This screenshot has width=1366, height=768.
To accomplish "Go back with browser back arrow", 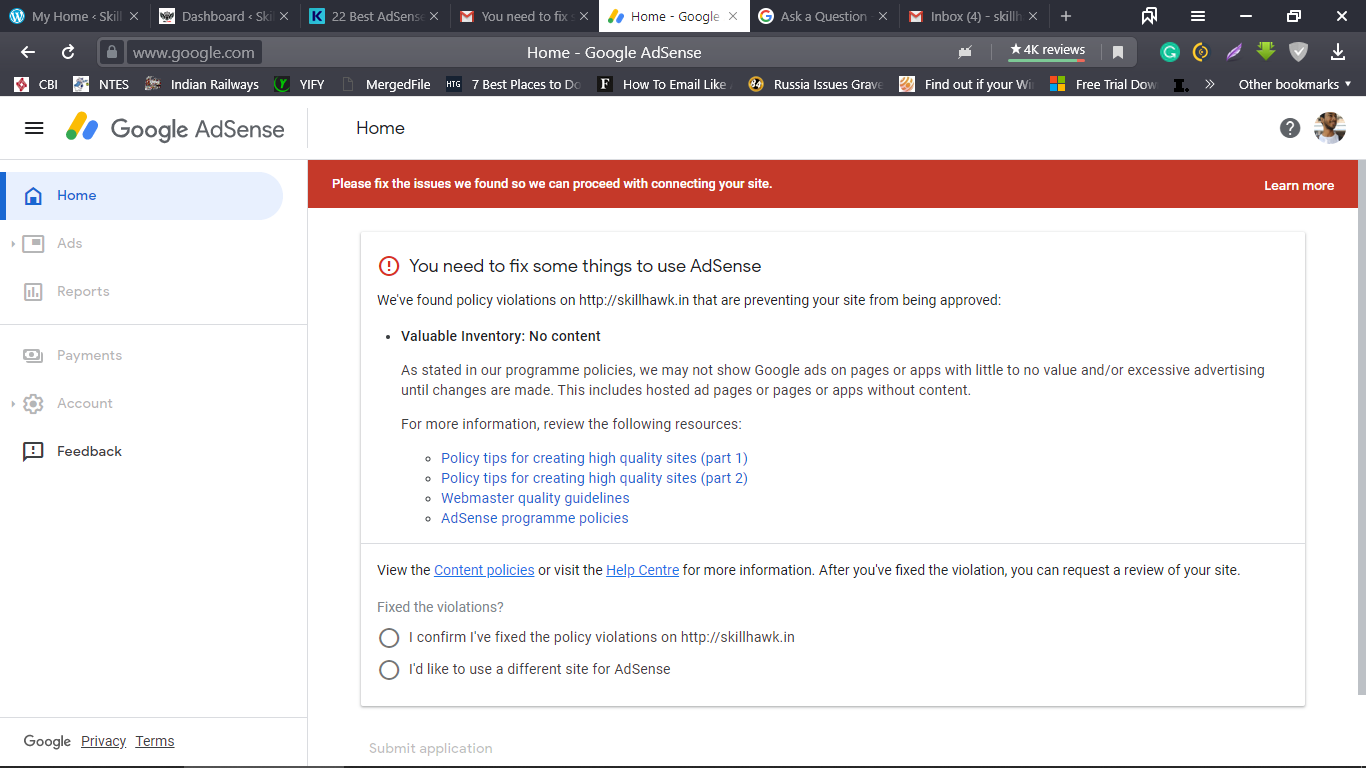I will [28, 52].
